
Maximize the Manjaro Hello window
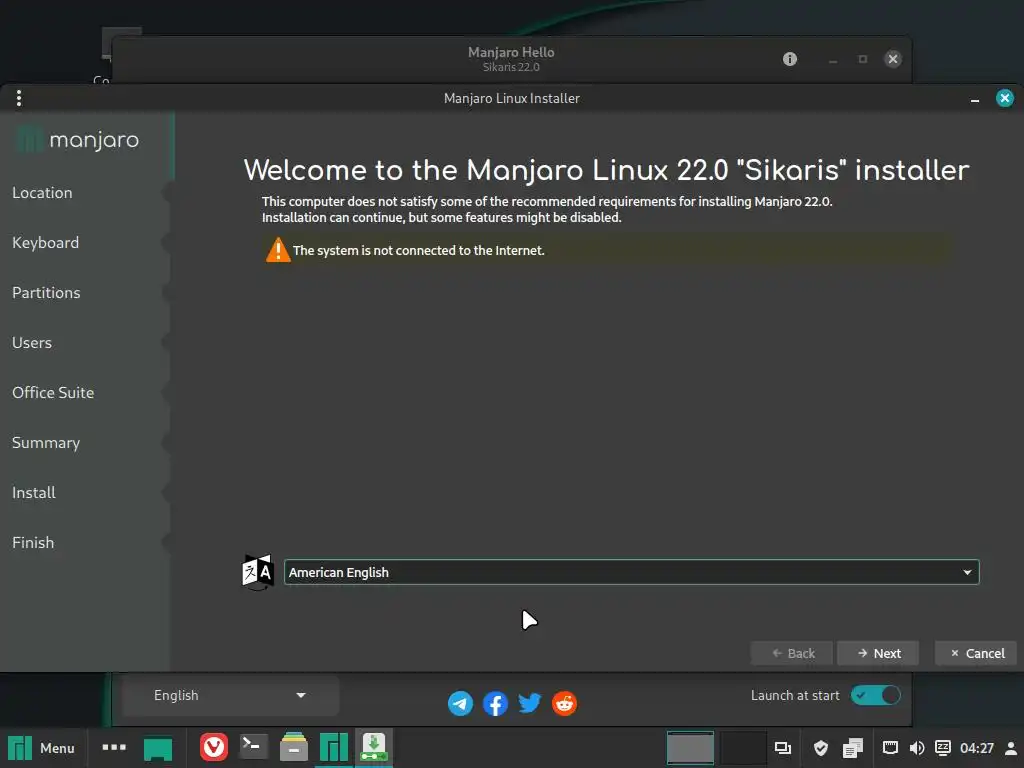click(x=863, y=59)
